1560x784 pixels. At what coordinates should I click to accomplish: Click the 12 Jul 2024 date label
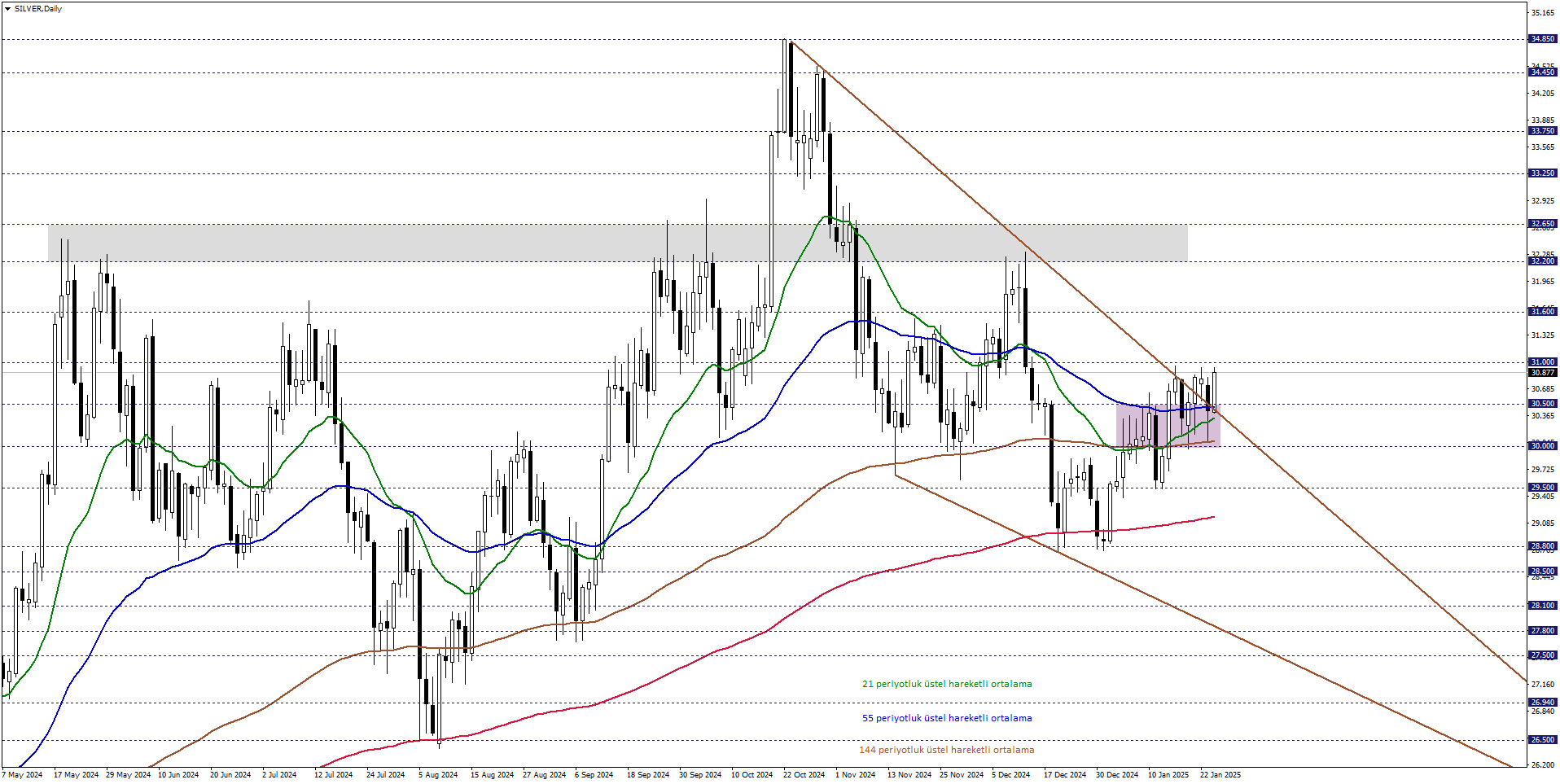[x=333, y=775]
